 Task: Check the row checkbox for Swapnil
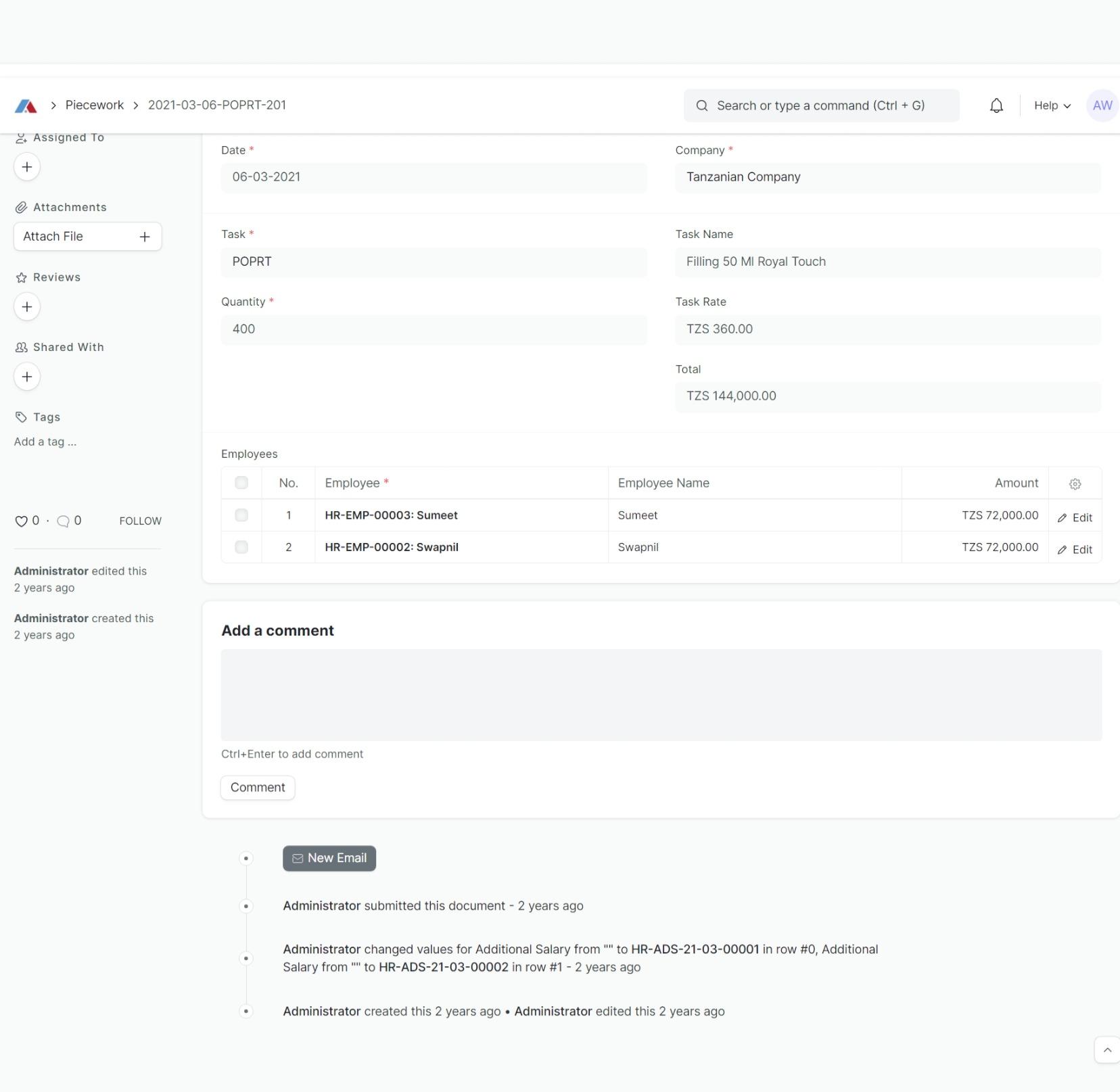click(x=241, y=547)
